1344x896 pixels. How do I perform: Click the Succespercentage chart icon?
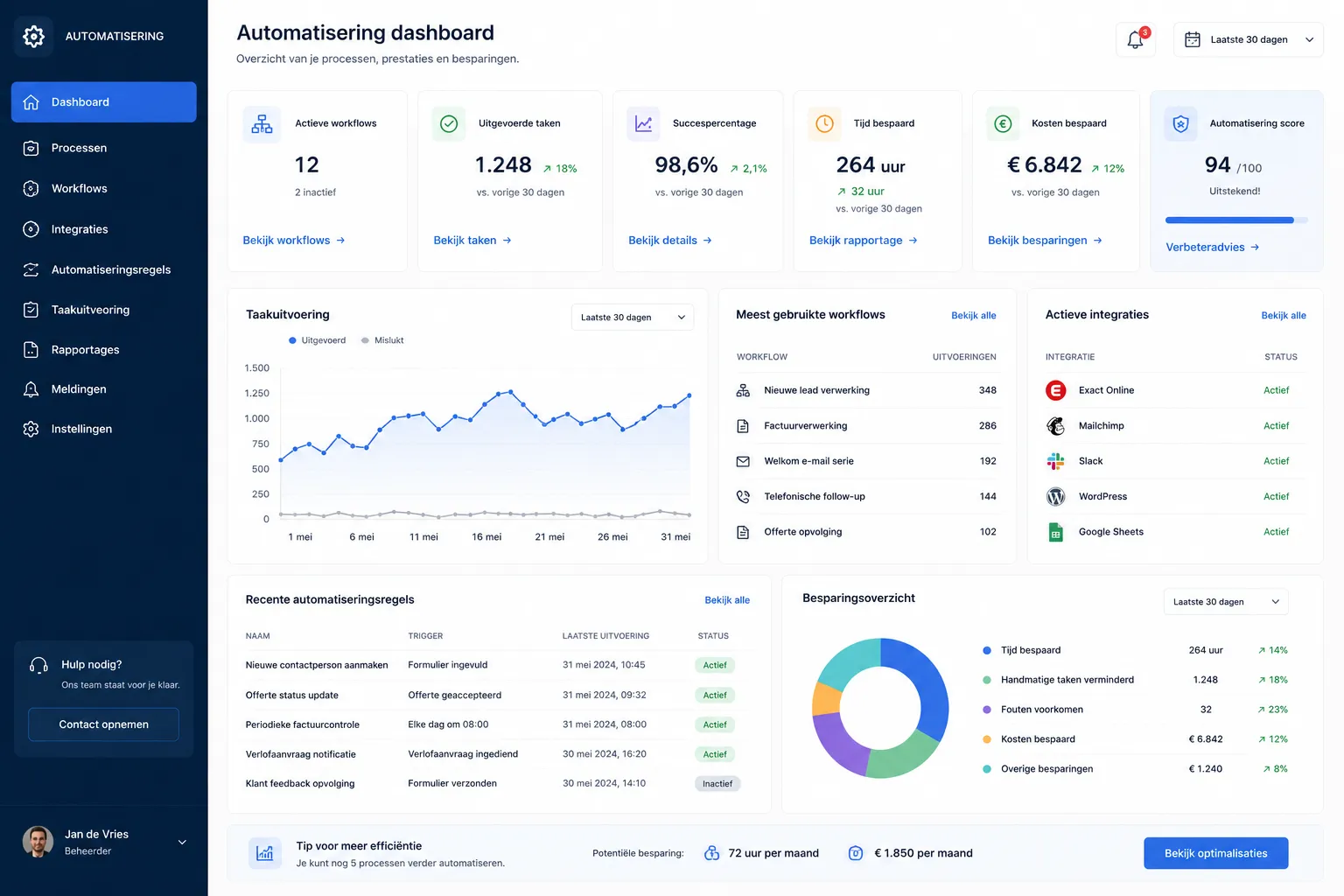pyautogui.click(x=643, y=124)
